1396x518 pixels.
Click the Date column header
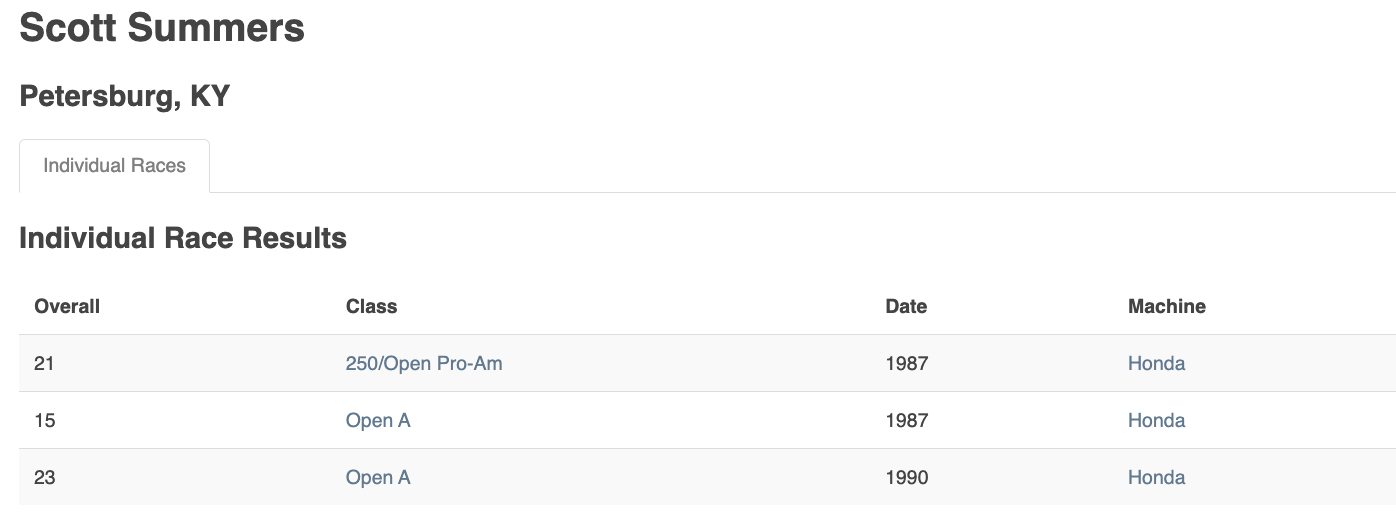click(x=906, y=307)
